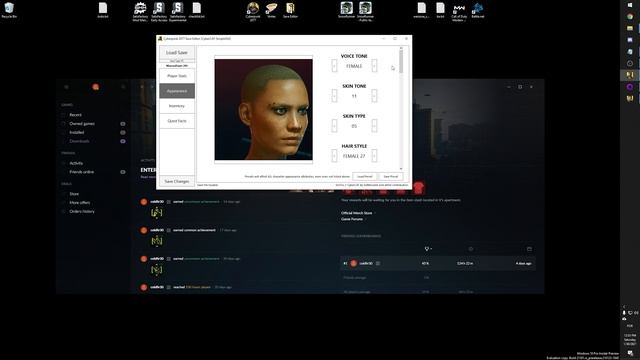Open Recent games in GOG Galaxy sidebar
The image size is (640, 360).
click(76, 115)
